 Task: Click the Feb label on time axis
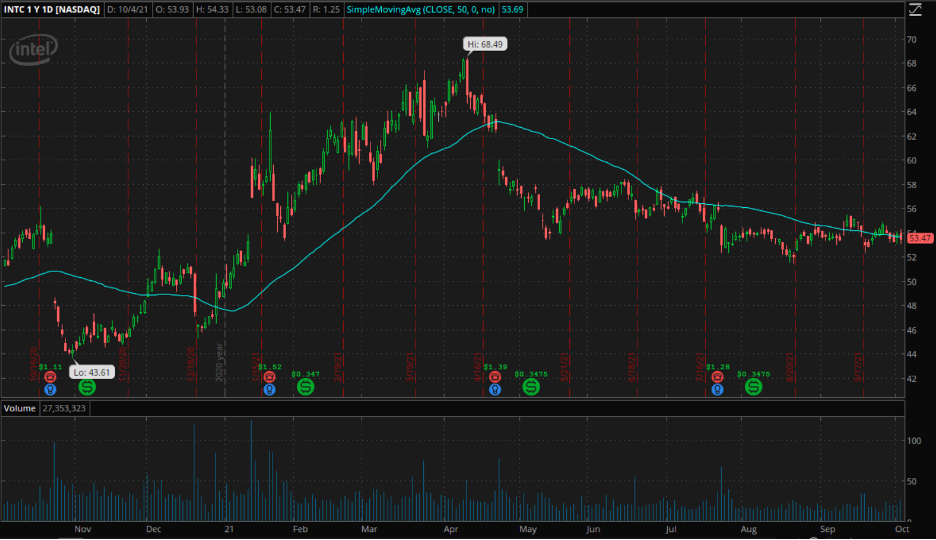[300, 529]
